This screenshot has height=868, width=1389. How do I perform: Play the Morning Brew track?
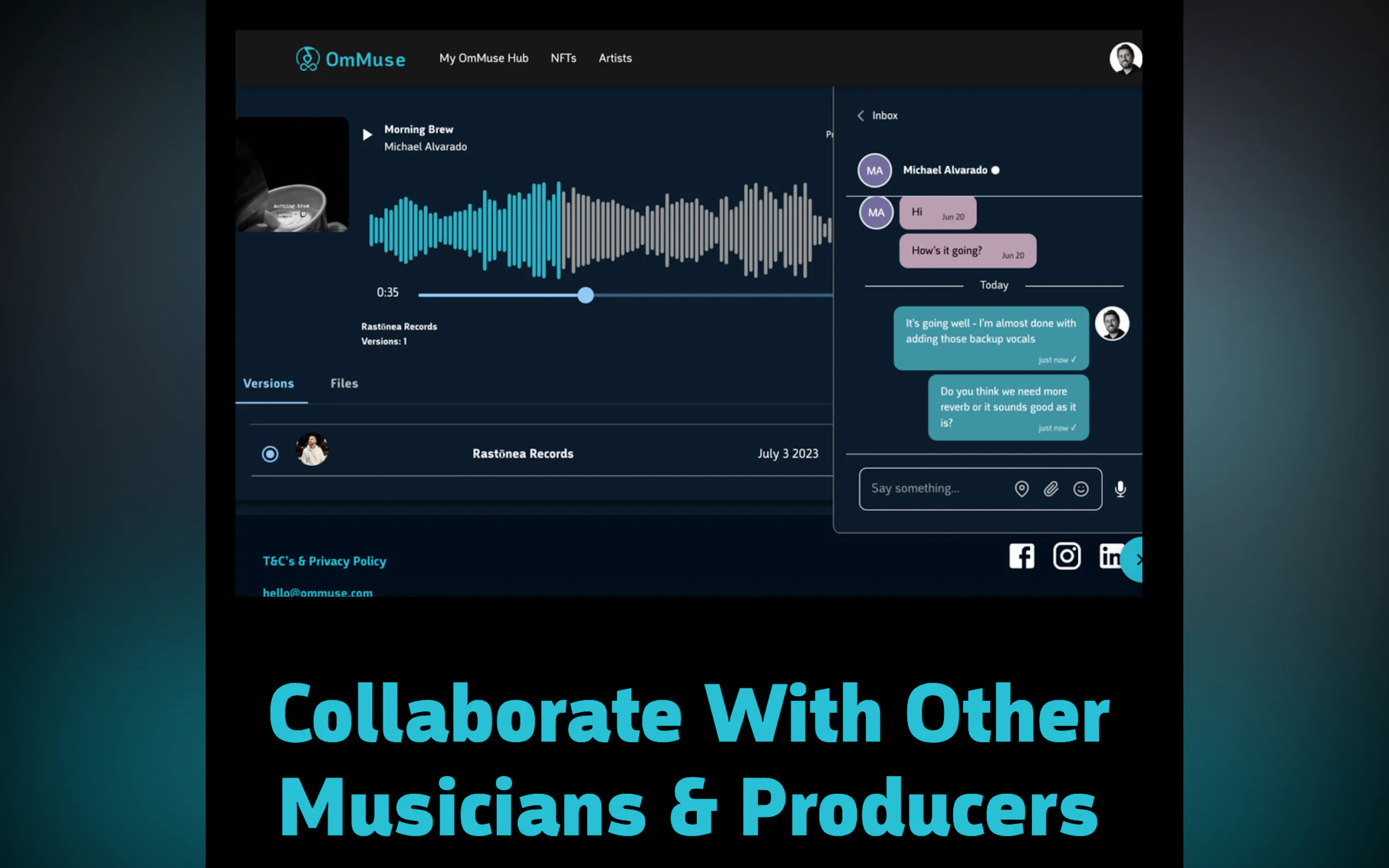pos(367,135)
